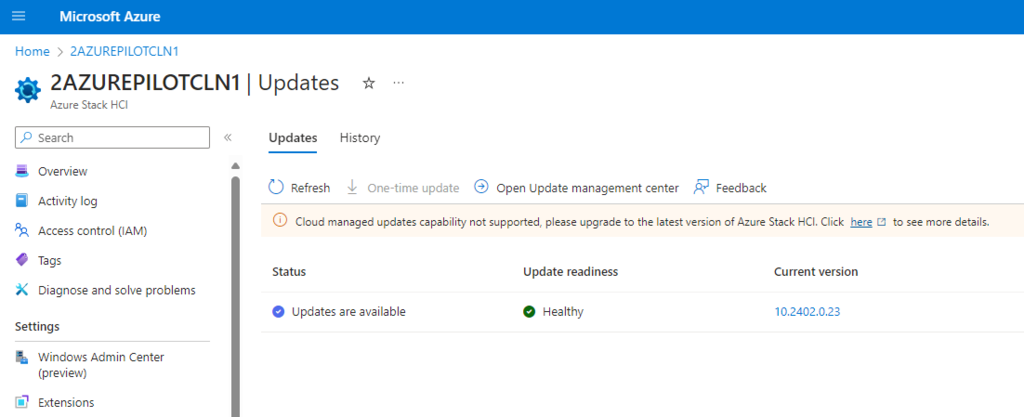The image size is (1024, 417).
Task: Open the Azure portal hamburger menu
Action: click(18, 17)
